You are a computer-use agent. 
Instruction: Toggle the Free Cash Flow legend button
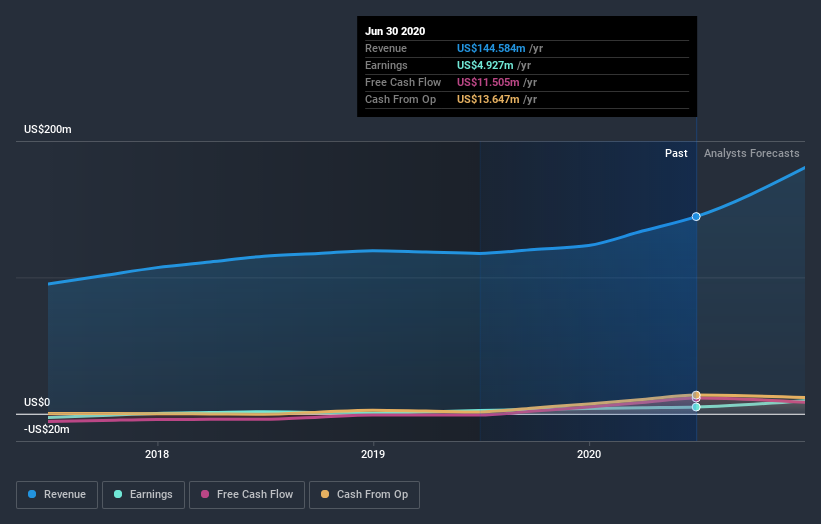[247, 495]
